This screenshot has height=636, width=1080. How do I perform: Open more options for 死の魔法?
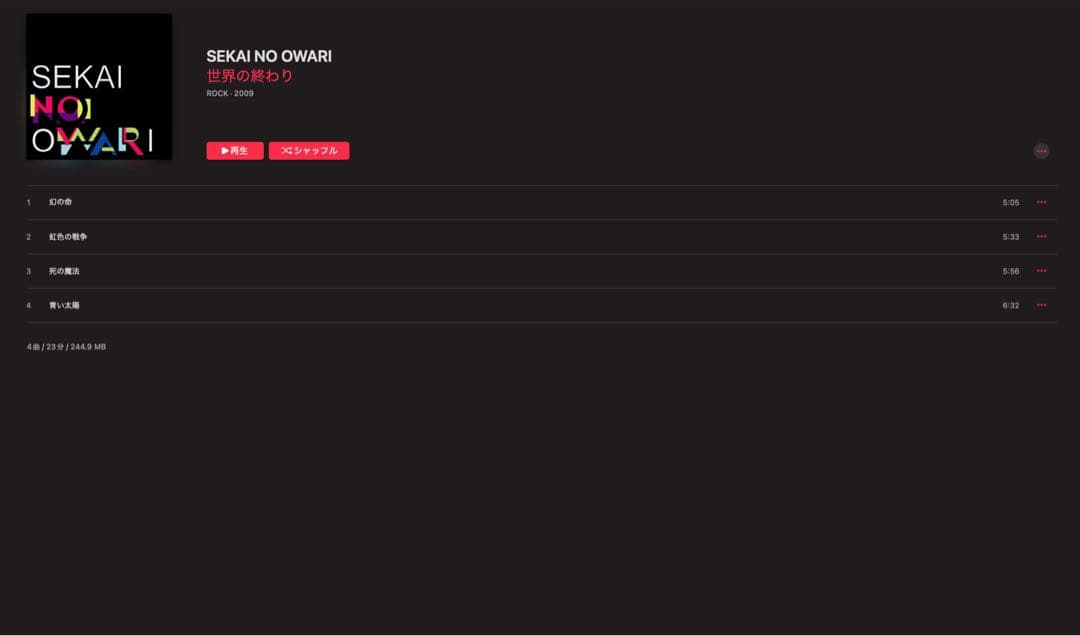click(1041, 271)
